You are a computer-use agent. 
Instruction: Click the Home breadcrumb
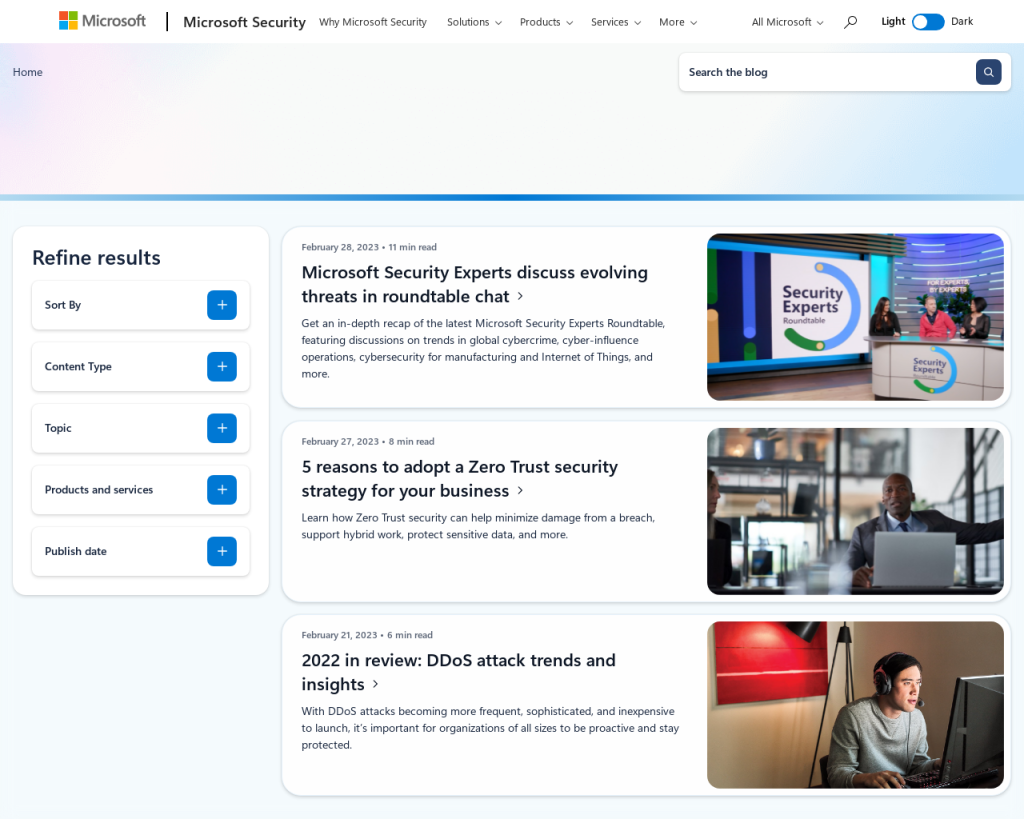pyautogui.click(x=27, y=72)
